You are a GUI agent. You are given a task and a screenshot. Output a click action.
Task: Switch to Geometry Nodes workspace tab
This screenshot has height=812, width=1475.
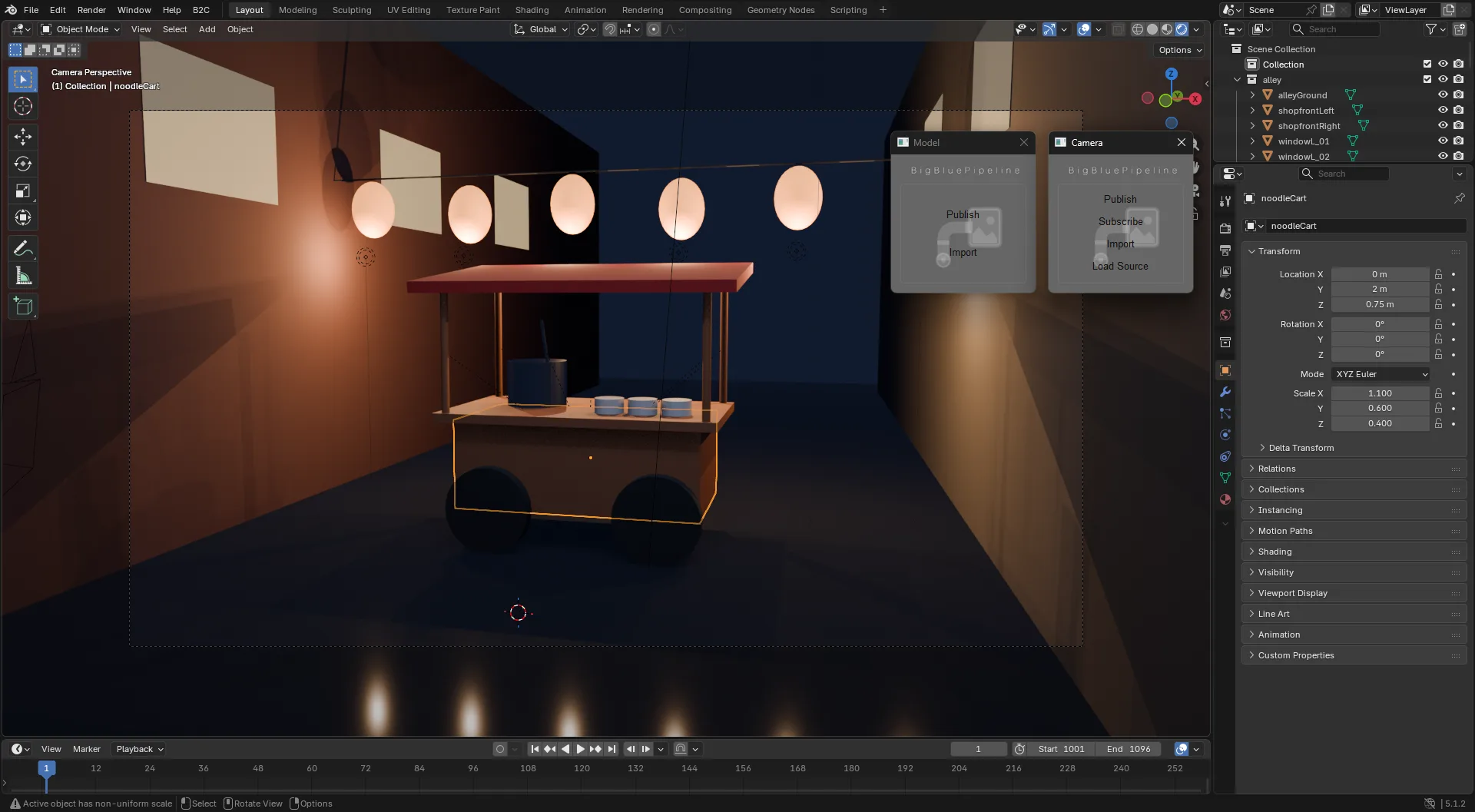point(781,10)
